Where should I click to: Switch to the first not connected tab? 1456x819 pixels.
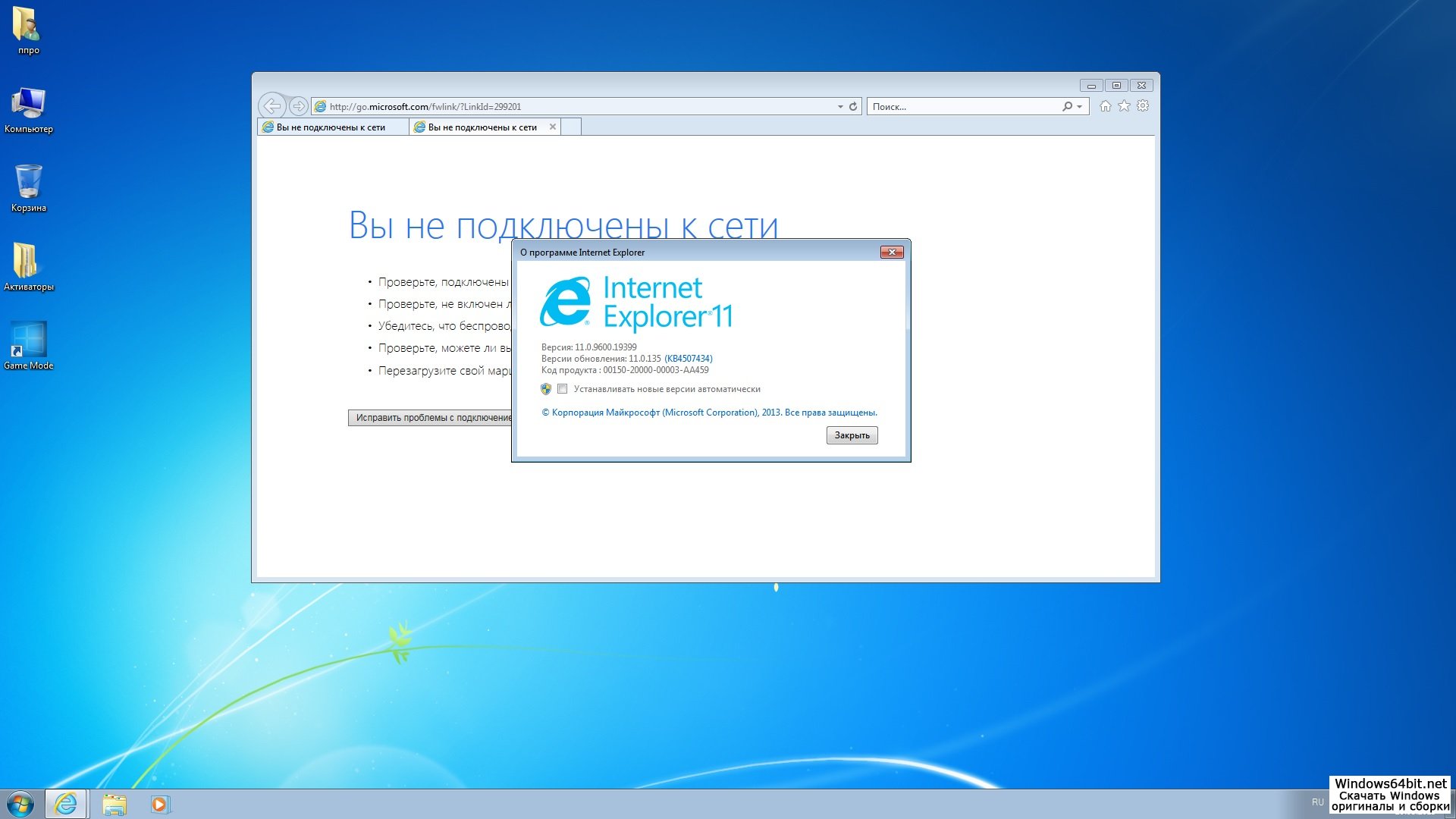331,127
